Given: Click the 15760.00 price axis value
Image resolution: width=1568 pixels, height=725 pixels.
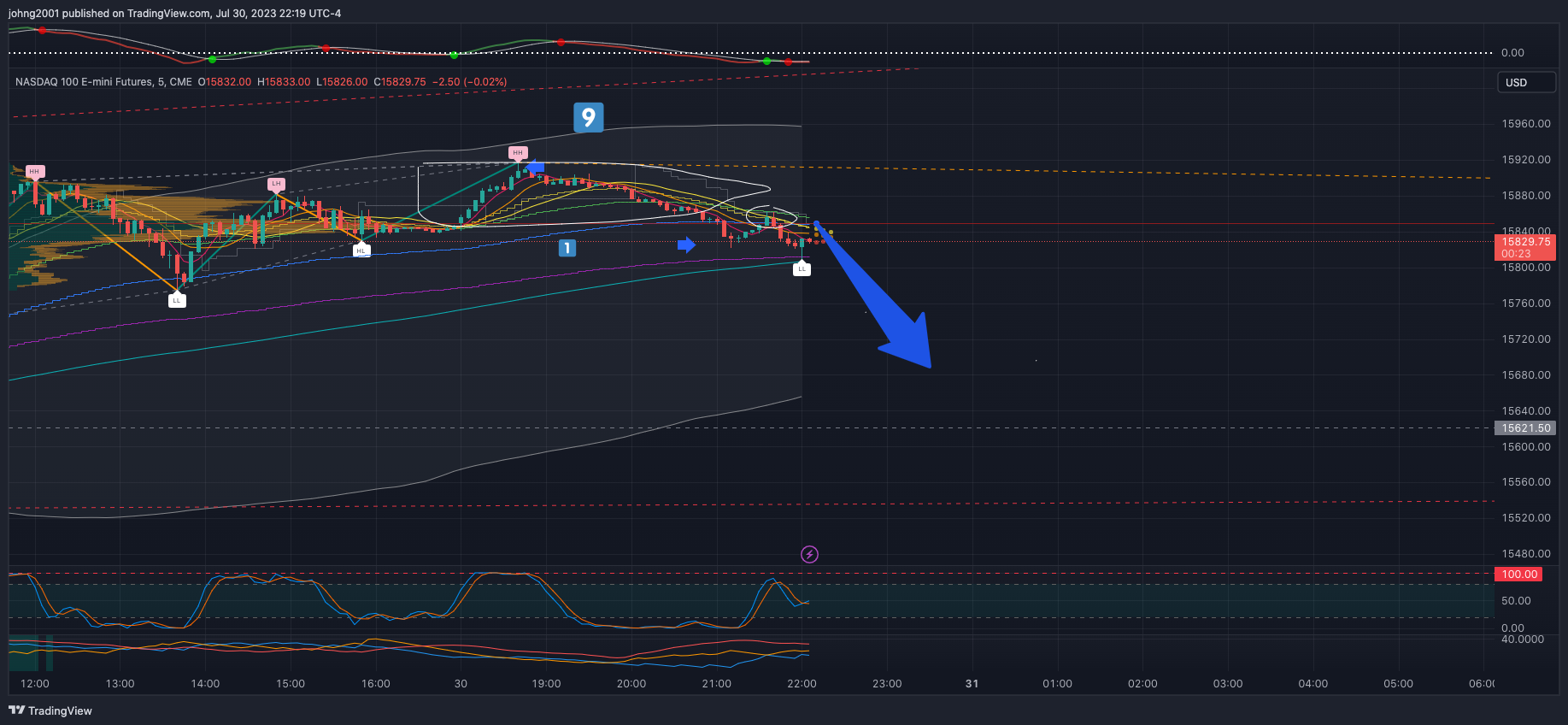Looking at the screenshot, I should tap(1526, 304).
